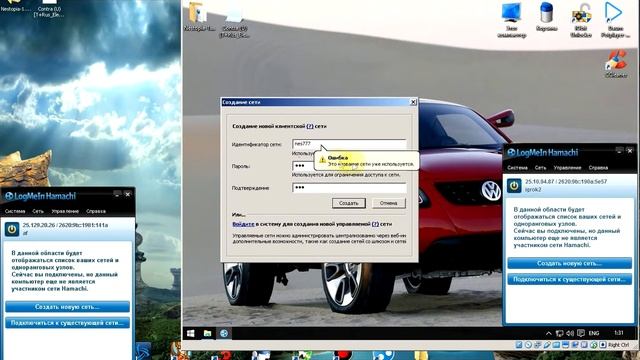
Task: Click the Ошибка warning balloon
Action: 367,161
